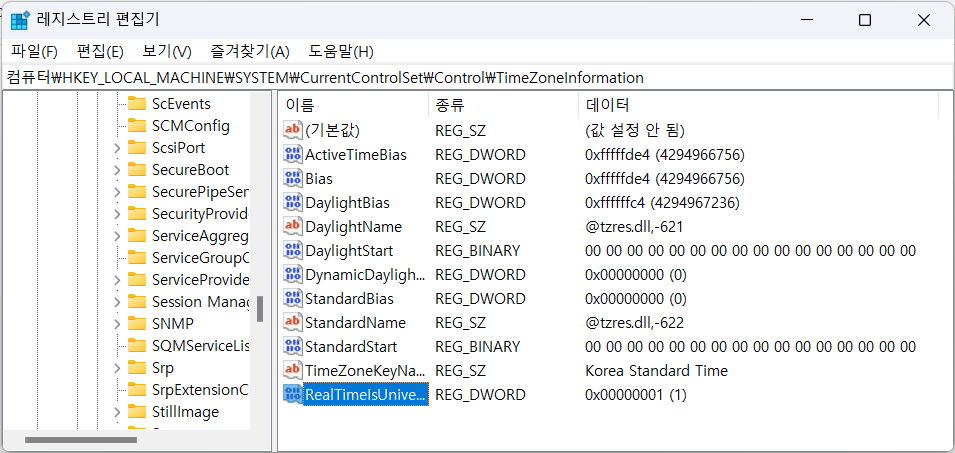Maximize the Registry Editor window
The width and height of the screenshot is (955, 453).
864,20
